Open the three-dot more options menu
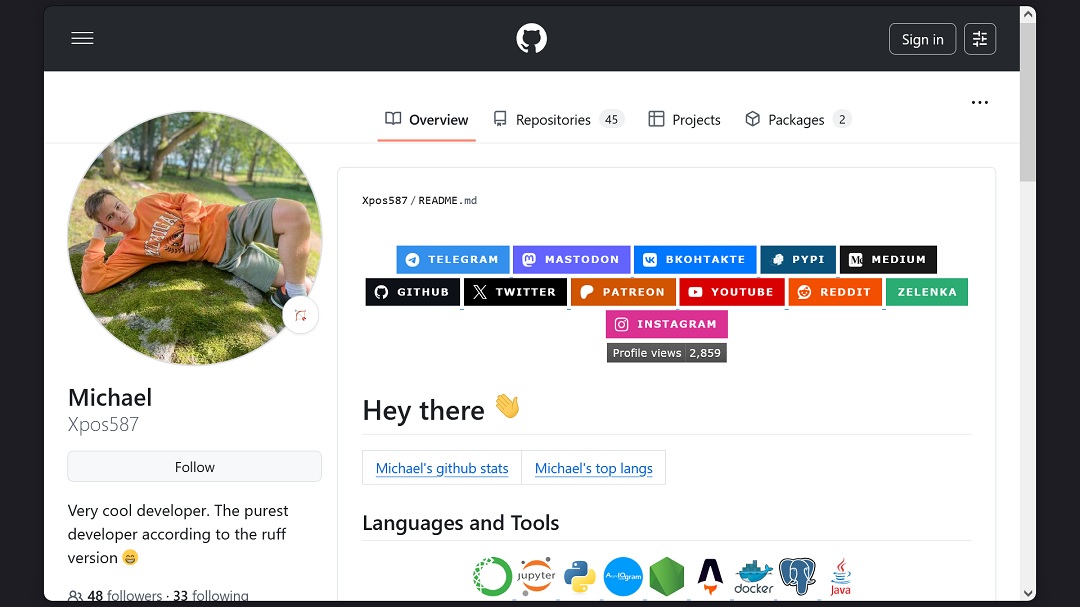1080x607 pixels. pos(979,103)
